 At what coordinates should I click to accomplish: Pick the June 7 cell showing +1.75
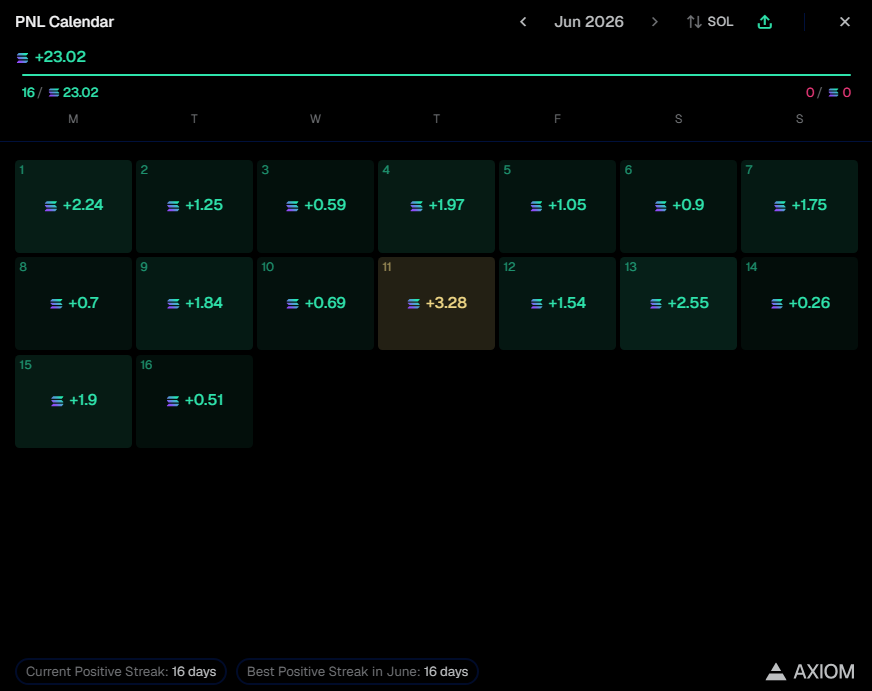799,206
